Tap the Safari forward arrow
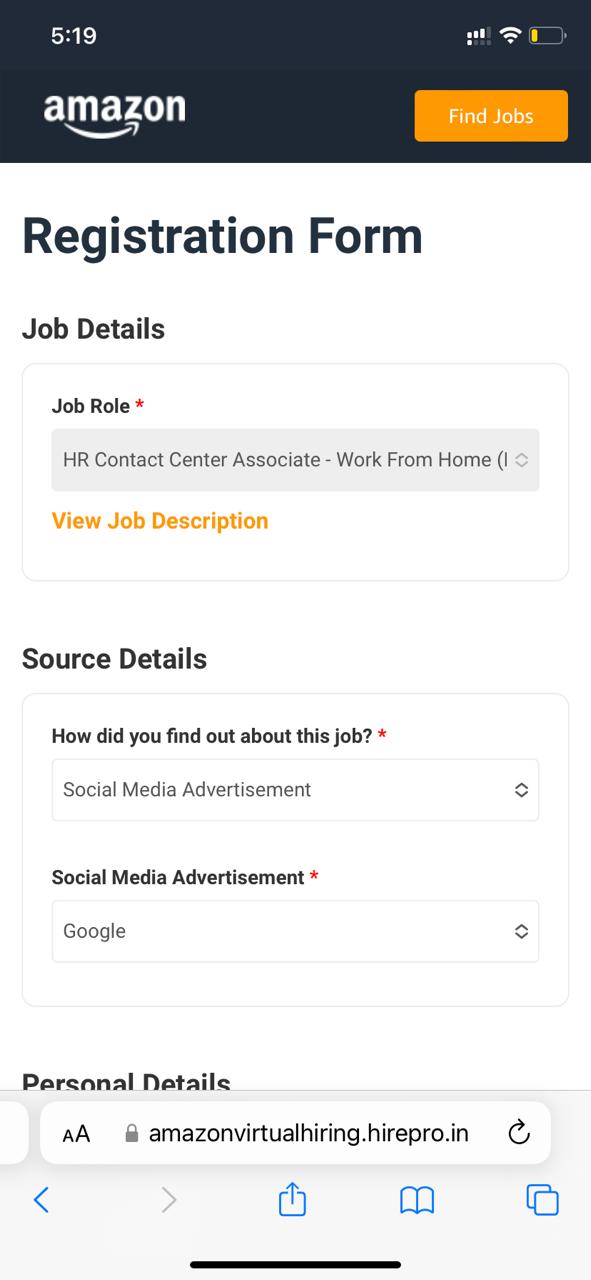The width and height of the screenshot is (591, 1280). pos(169,1199)
